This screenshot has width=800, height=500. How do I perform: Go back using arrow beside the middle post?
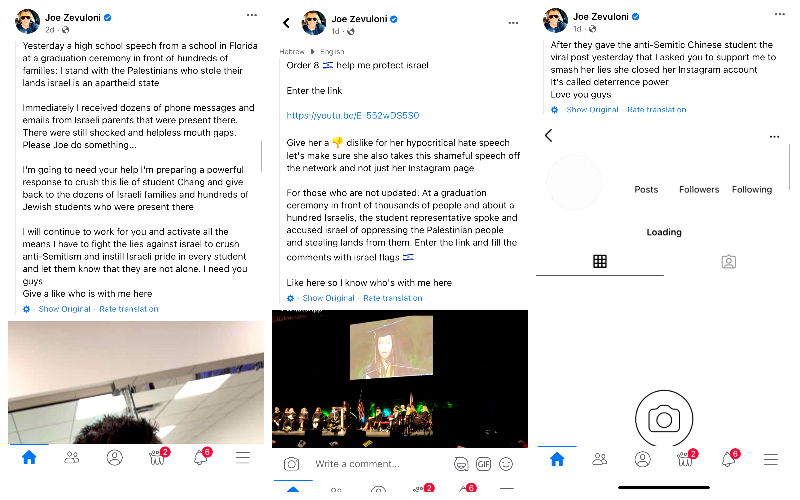(x=286, y=23)
